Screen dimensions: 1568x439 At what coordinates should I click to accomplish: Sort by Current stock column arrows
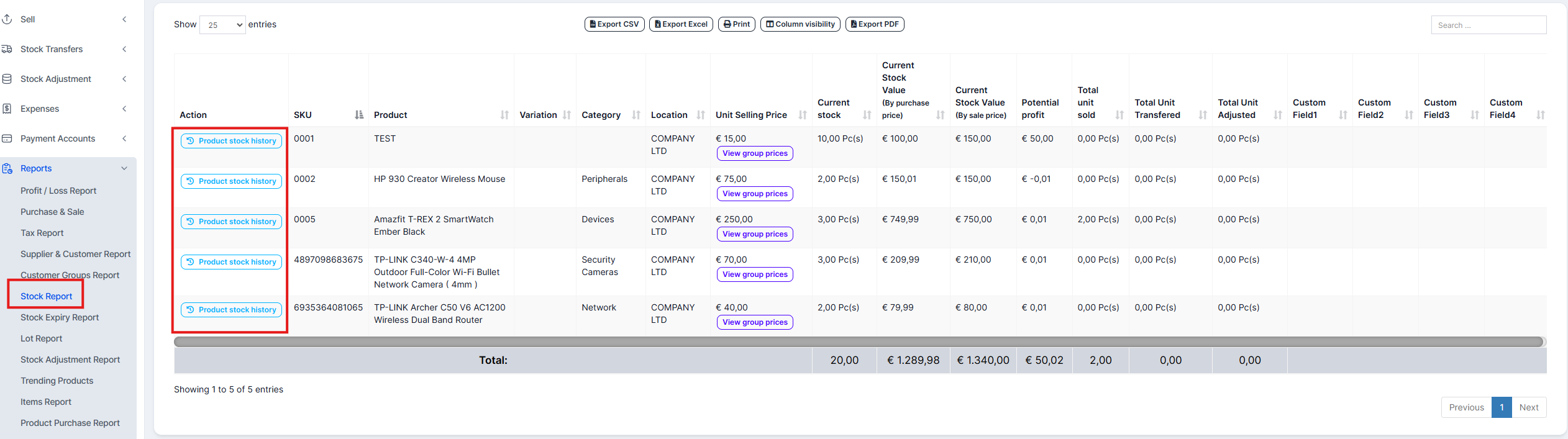coord(867,115)
